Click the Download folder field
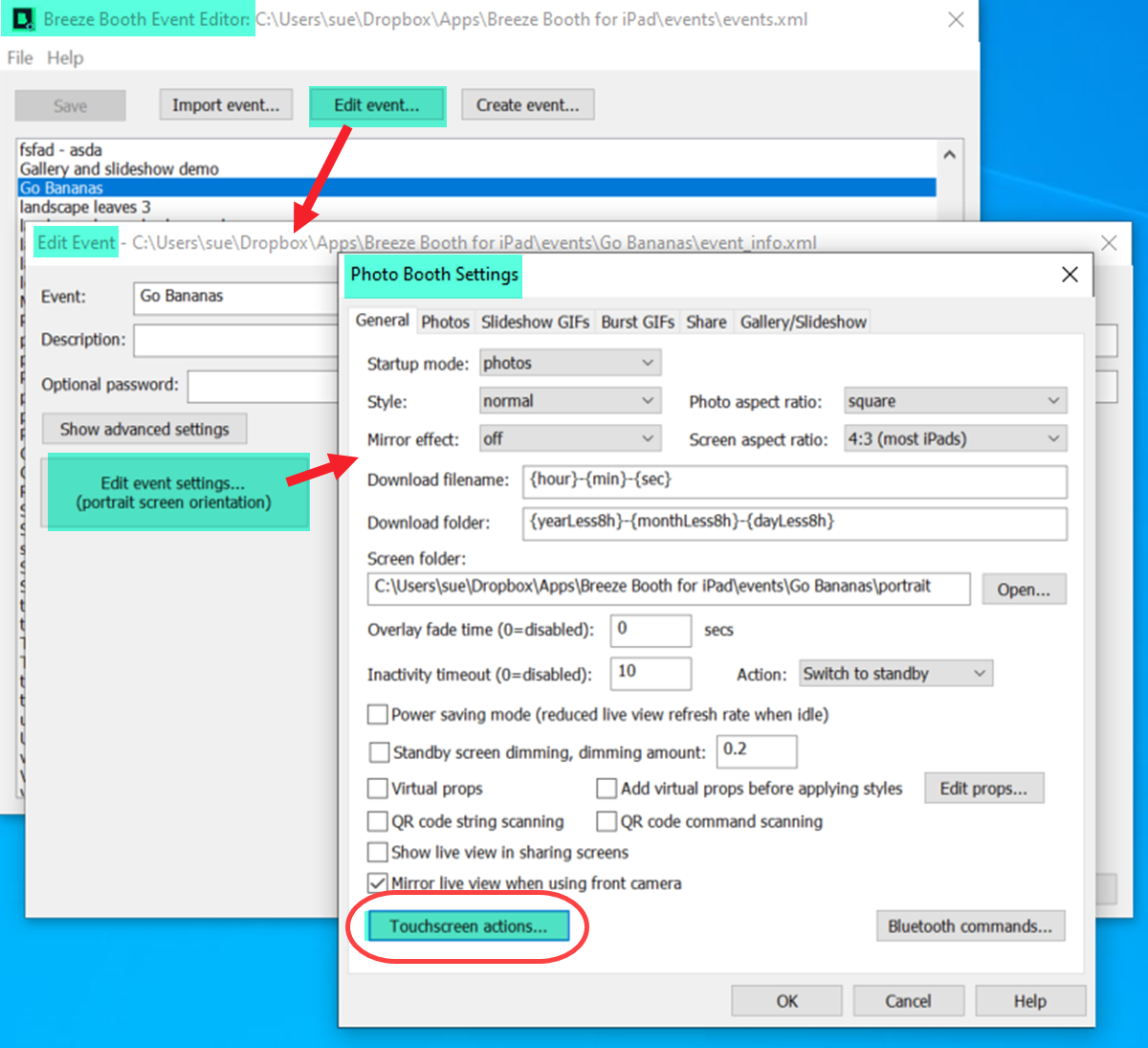1148x1048 pixels. click(794, 524)
